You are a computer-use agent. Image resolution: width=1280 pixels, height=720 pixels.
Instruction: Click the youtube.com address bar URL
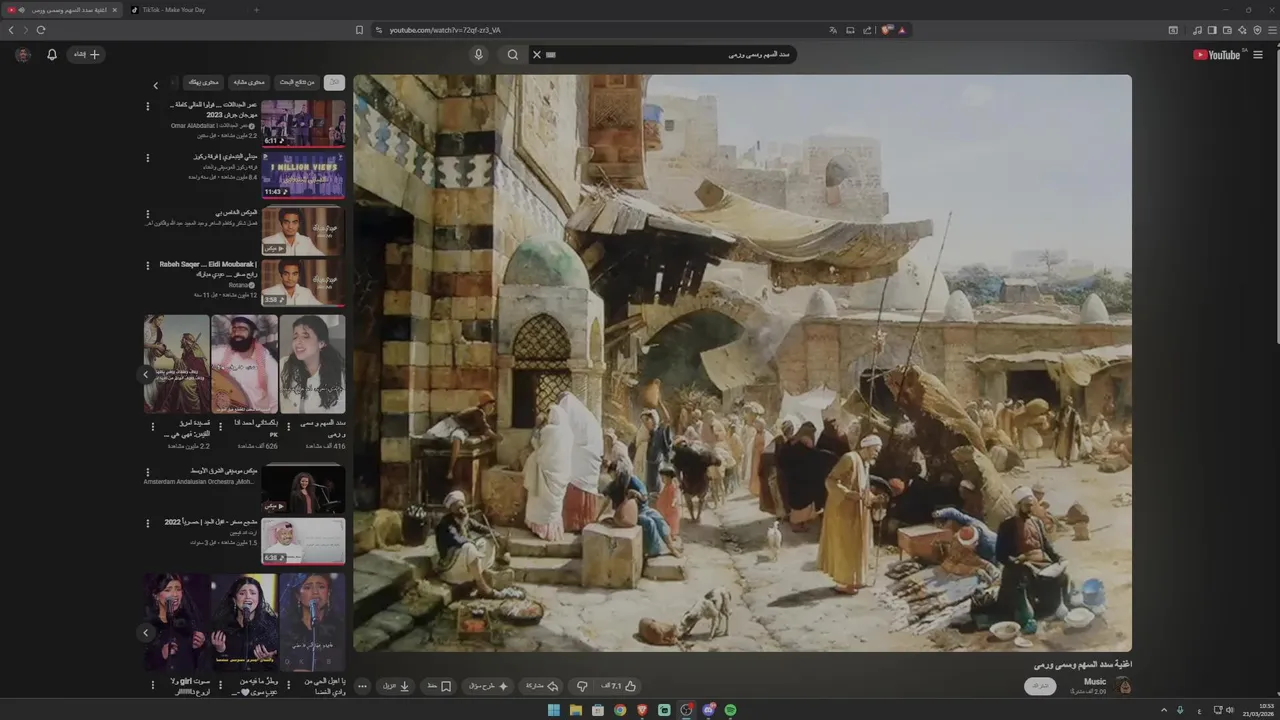pos(445,30)
